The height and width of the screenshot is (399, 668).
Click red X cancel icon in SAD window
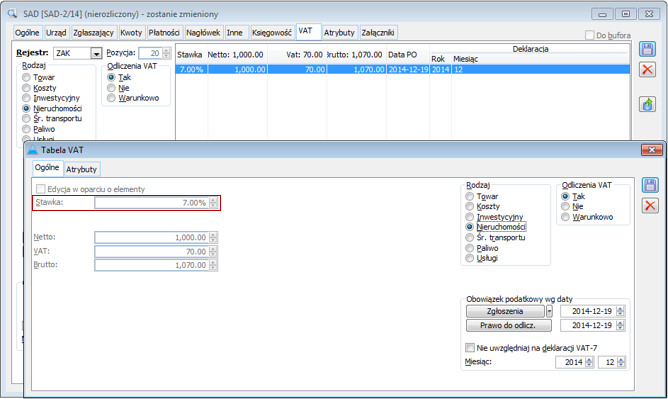point(647,69)
